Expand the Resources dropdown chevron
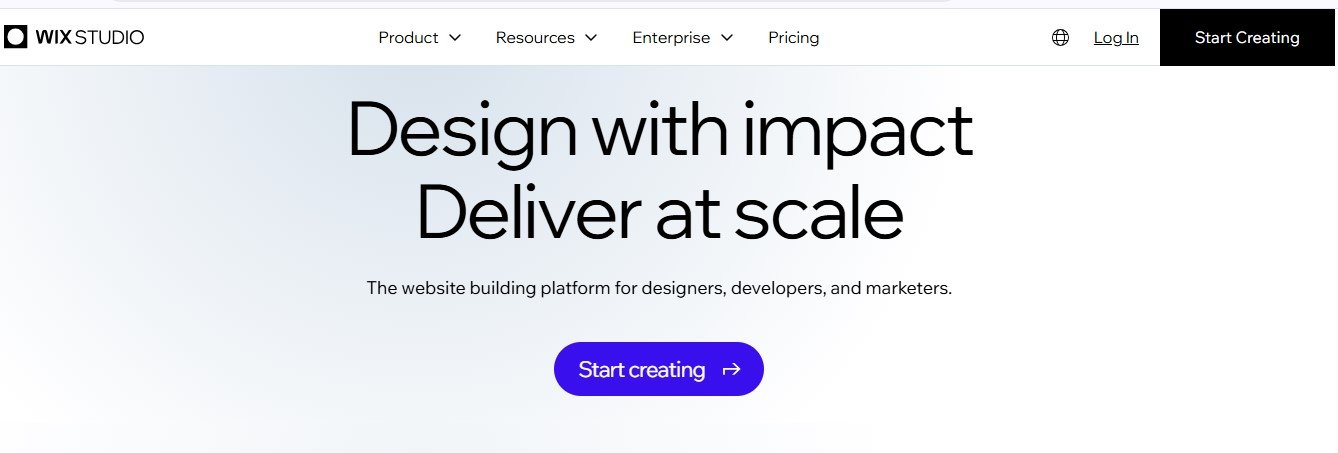1338x453 pixels. (591, 38)
